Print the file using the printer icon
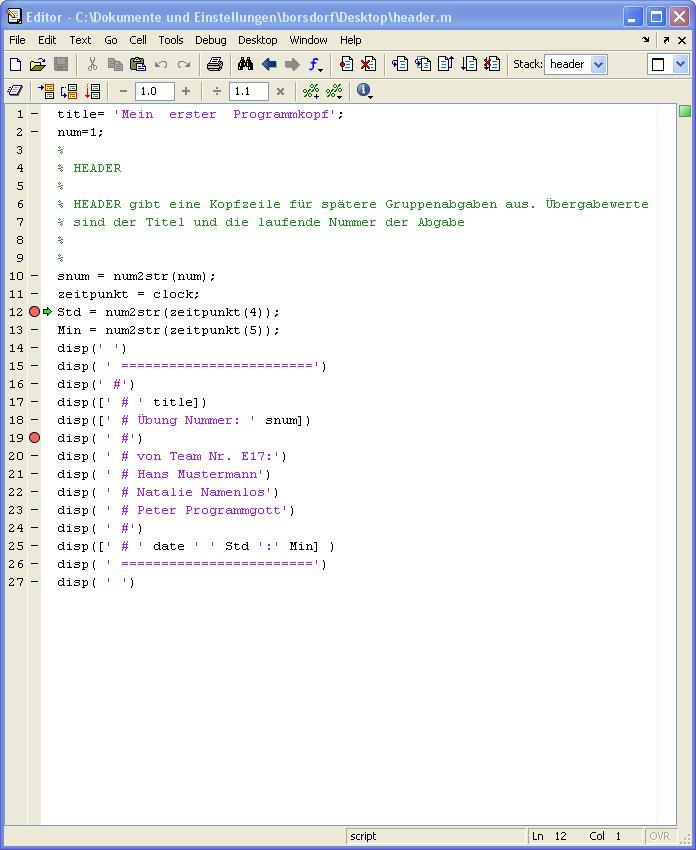The image size is (696, 850). tap(215, 65)
